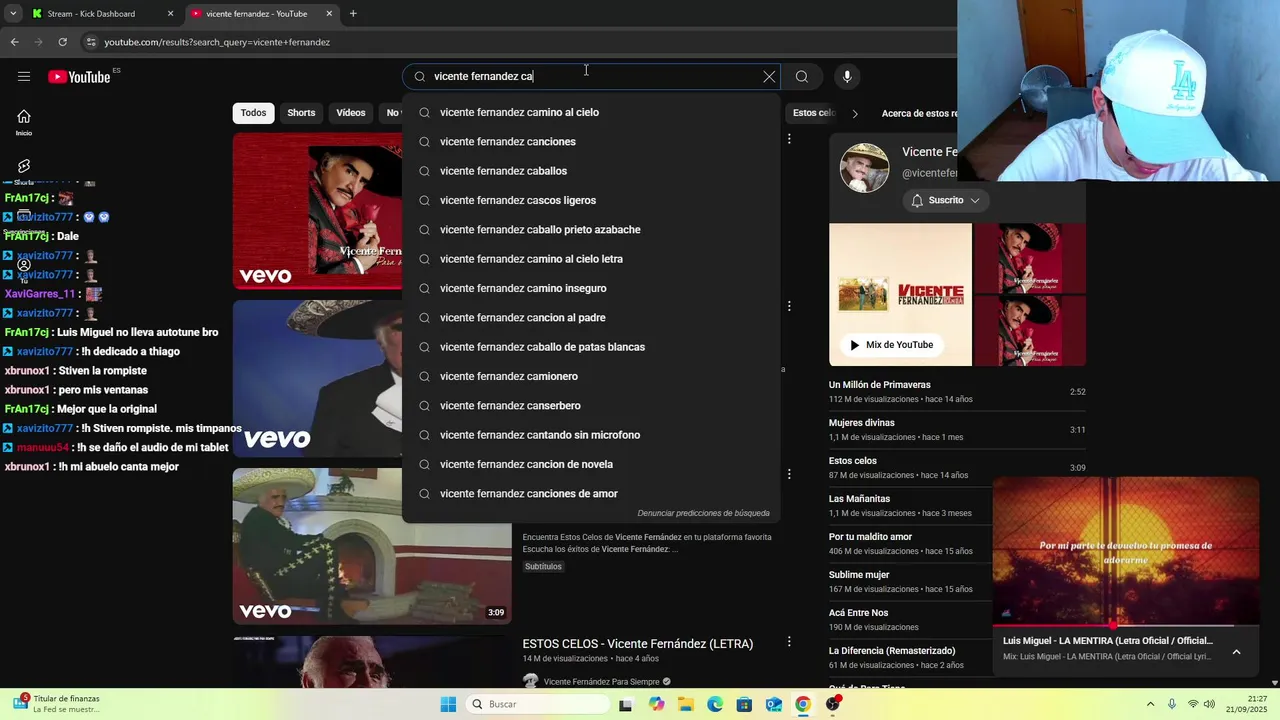Open the third vevo video thumbnail (3:09)
The width and height of the screenshot is (1280, 720).
pos(372,546)
